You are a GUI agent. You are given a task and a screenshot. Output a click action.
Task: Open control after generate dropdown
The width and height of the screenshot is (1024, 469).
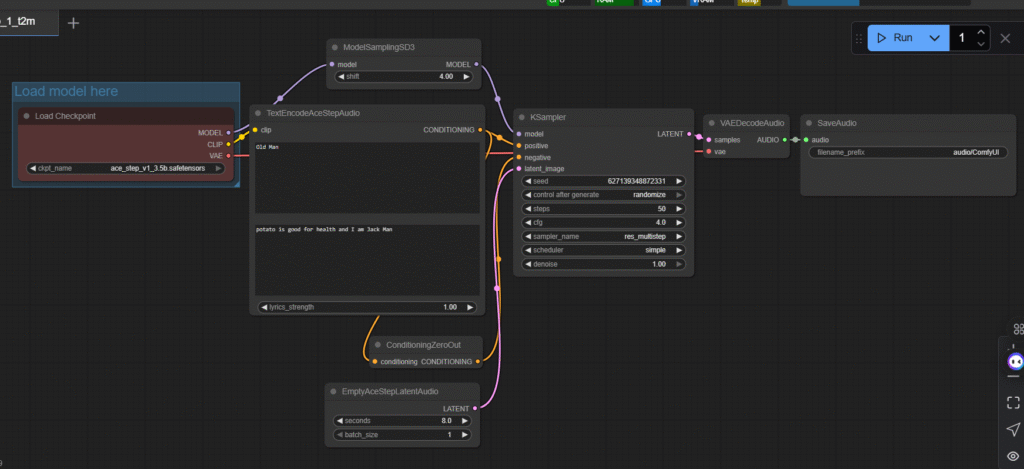[x=604, y=195]
